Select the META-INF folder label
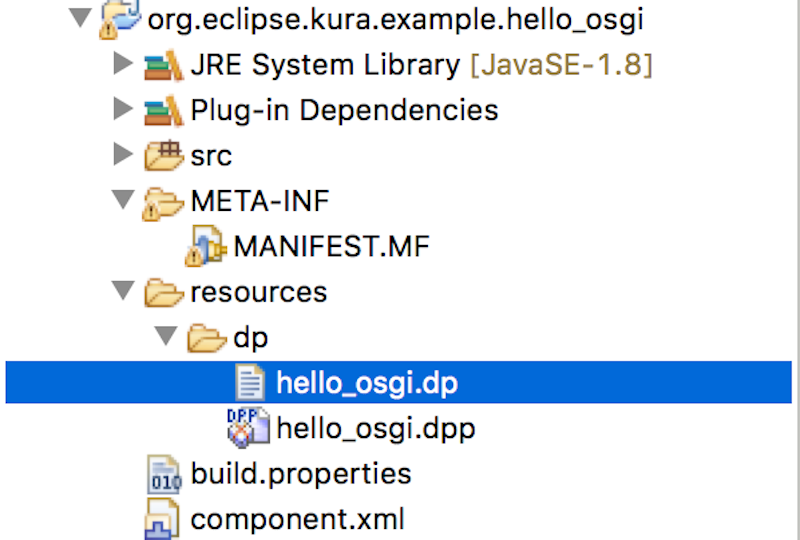Screen dimensions: 800x540 [260, 201]
